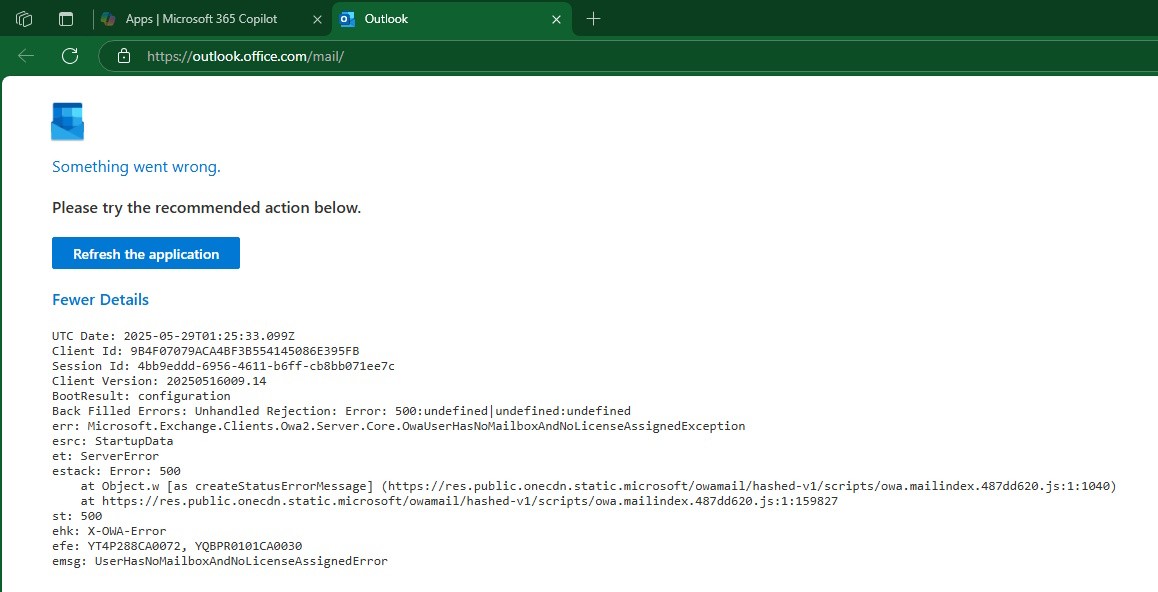Click the Something went wrong heading
The image size is (1158, 592).
pyautogui.click(x=136, y=167)
